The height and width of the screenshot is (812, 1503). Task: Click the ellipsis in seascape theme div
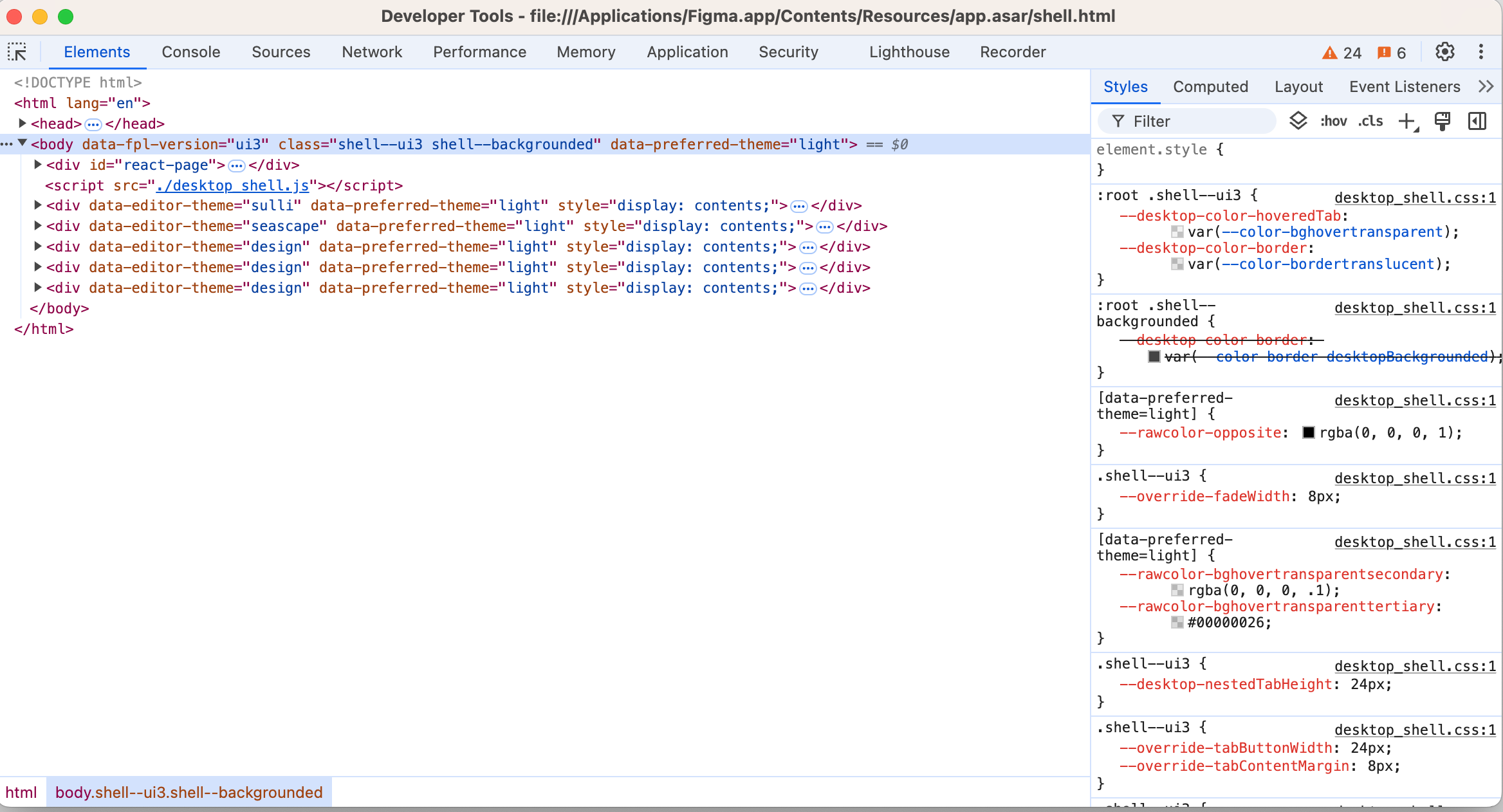pyautogui.click(x=825, y=227)
